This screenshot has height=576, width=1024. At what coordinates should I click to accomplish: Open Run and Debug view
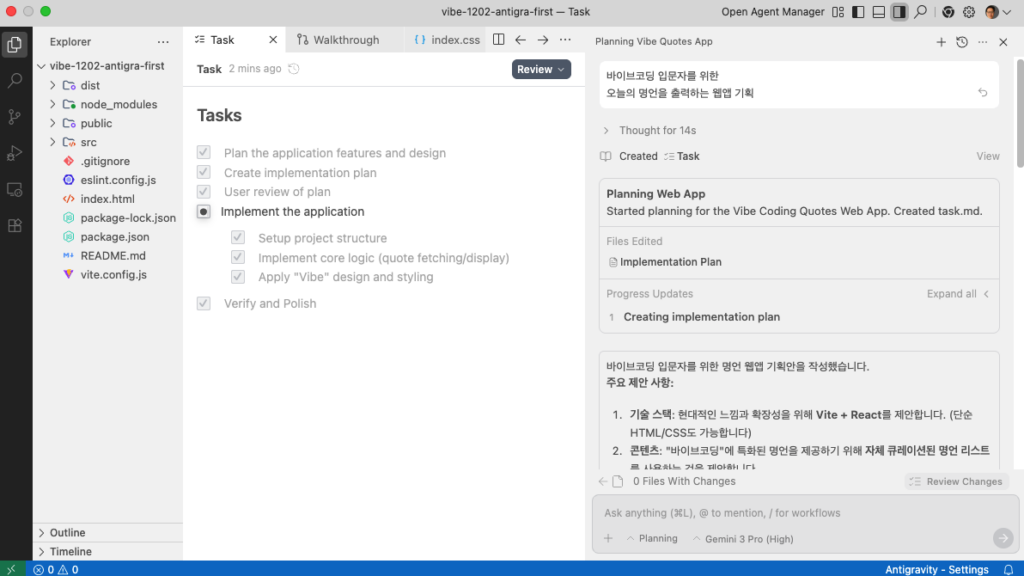[15, 153]
